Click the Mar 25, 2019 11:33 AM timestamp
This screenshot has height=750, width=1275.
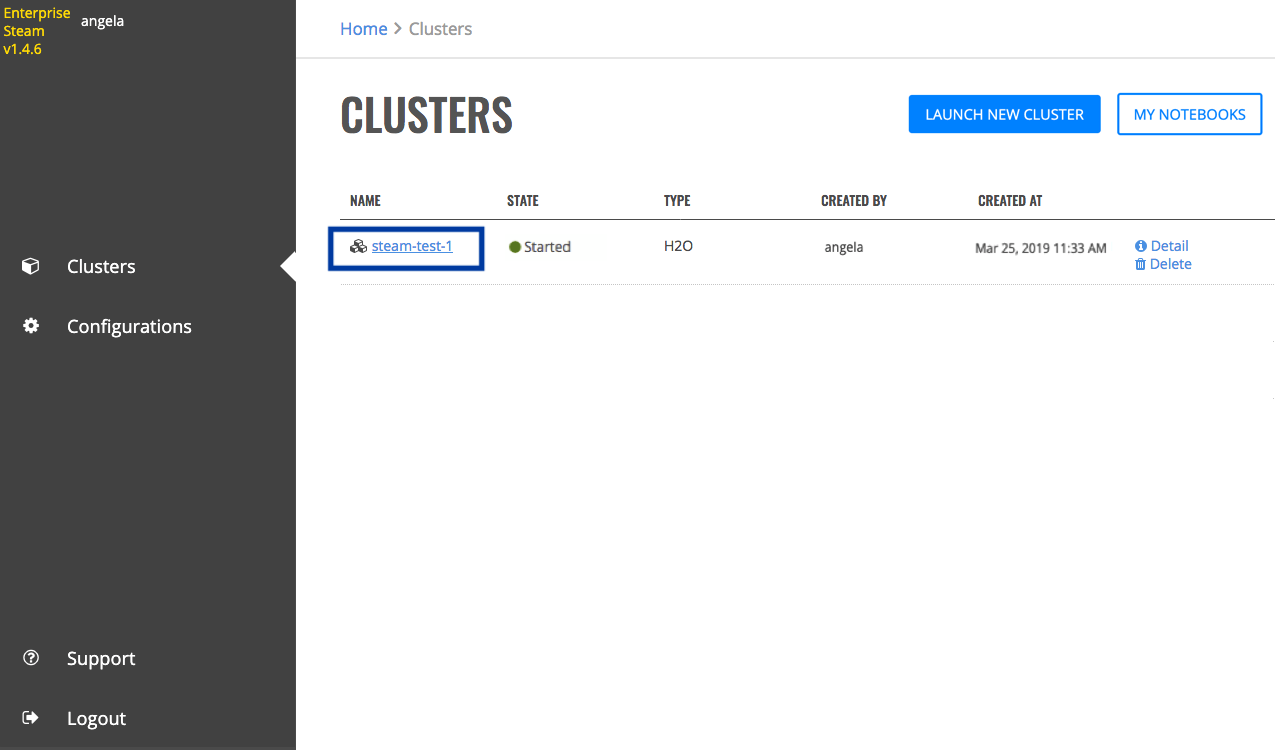click(x=1041, y=248)
